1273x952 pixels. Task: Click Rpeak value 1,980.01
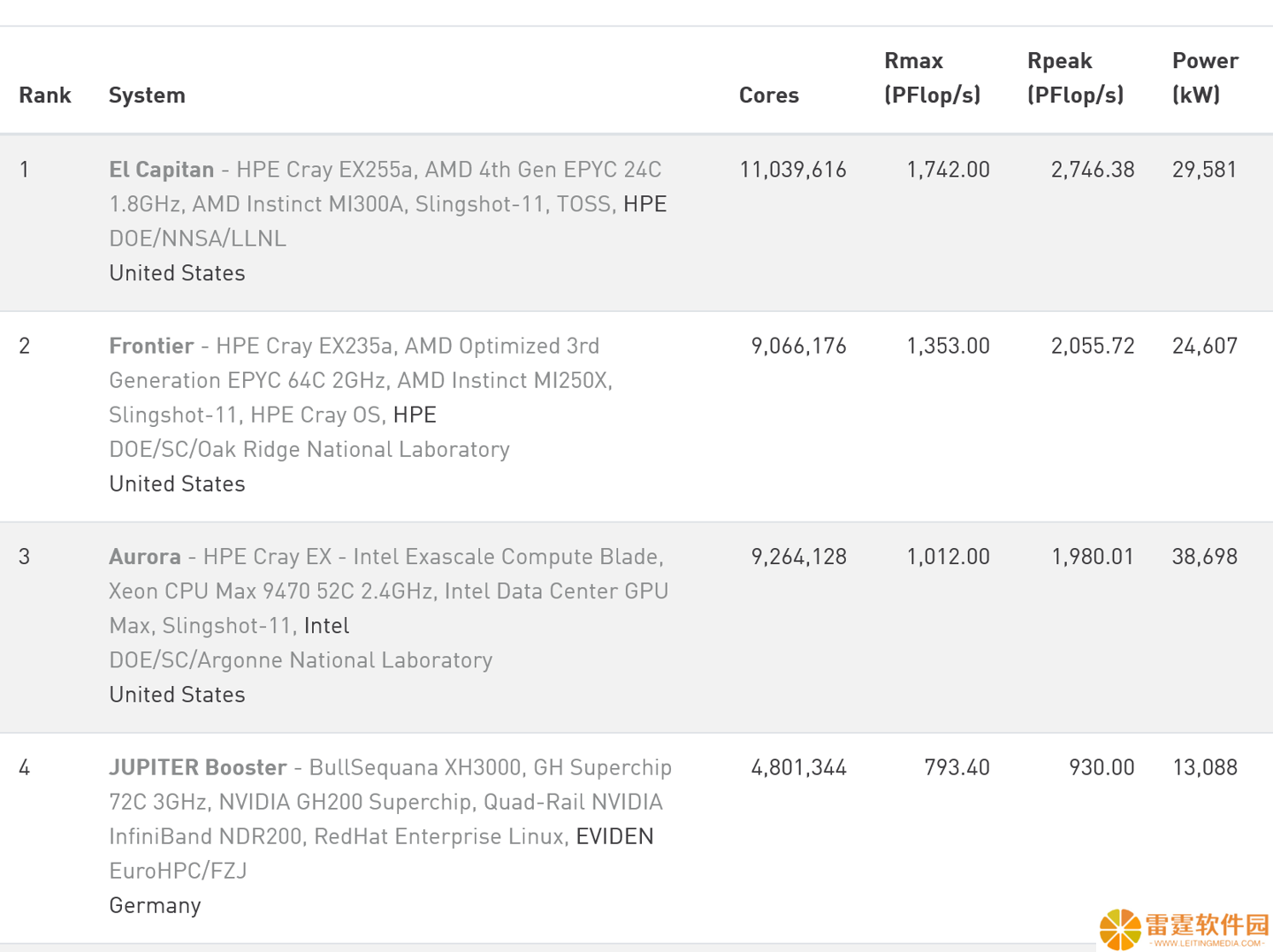(x=1093, y=556)
